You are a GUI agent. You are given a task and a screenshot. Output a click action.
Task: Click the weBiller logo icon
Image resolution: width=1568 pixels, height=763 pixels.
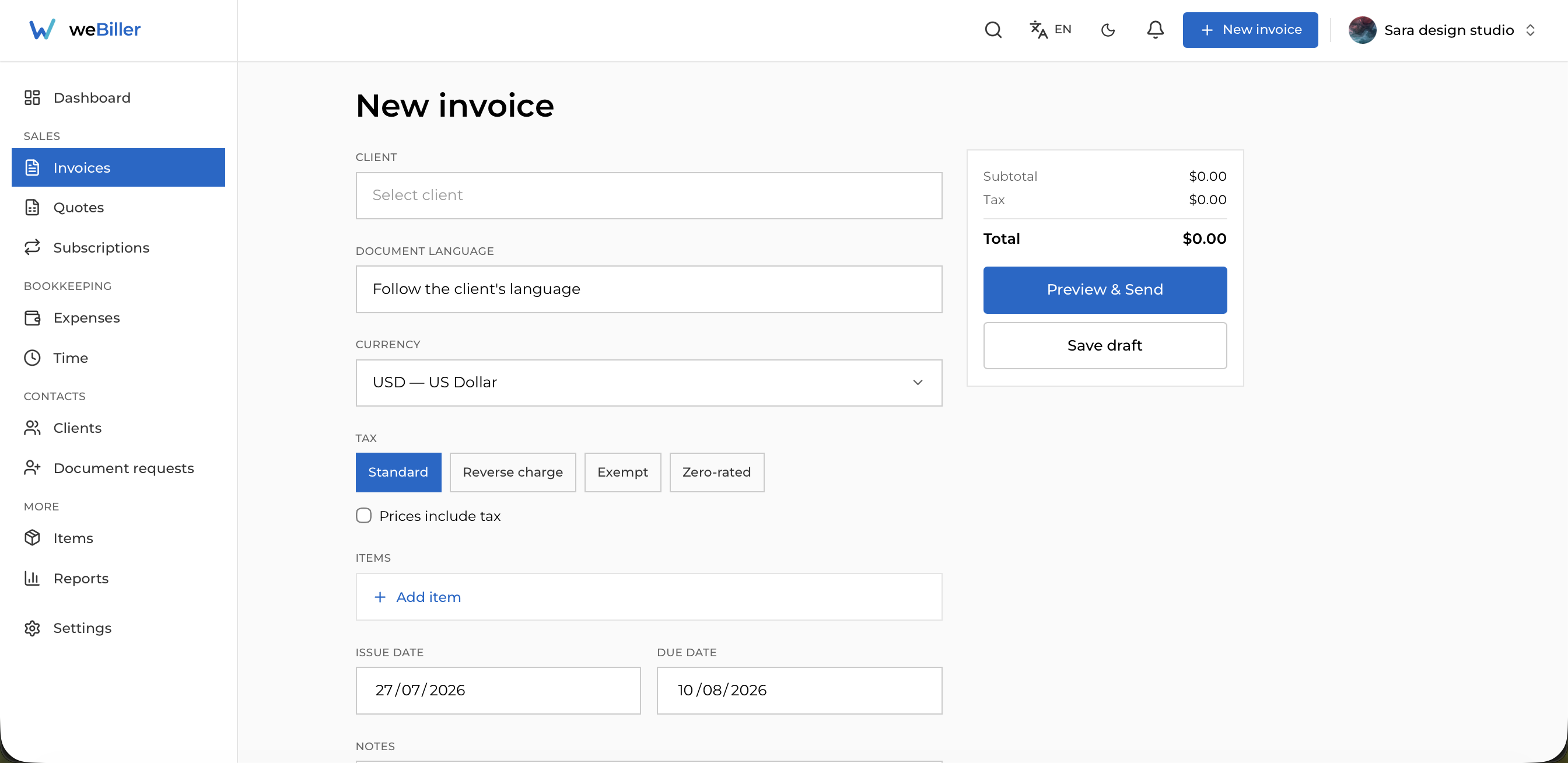click(x=42, y=29)
